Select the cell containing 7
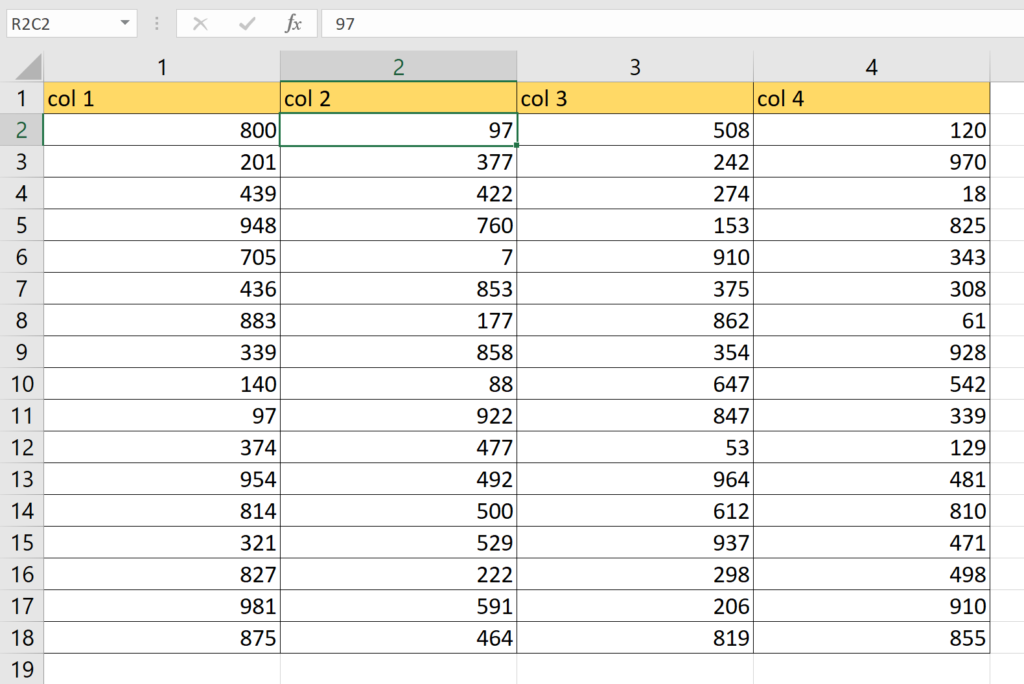 click(x=400, y=257)
